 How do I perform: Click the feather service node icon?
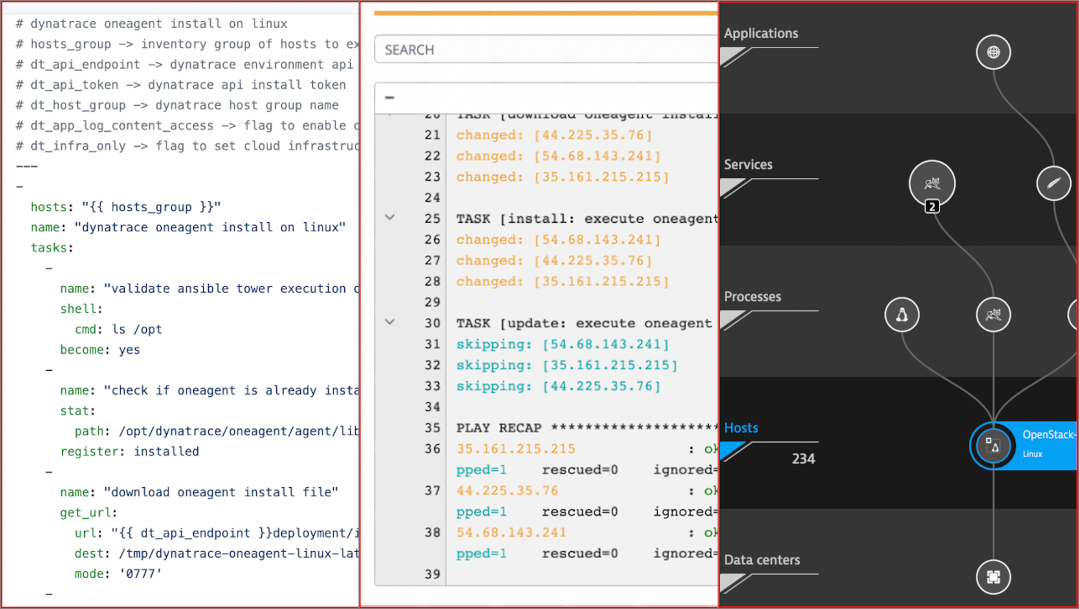1053,183
